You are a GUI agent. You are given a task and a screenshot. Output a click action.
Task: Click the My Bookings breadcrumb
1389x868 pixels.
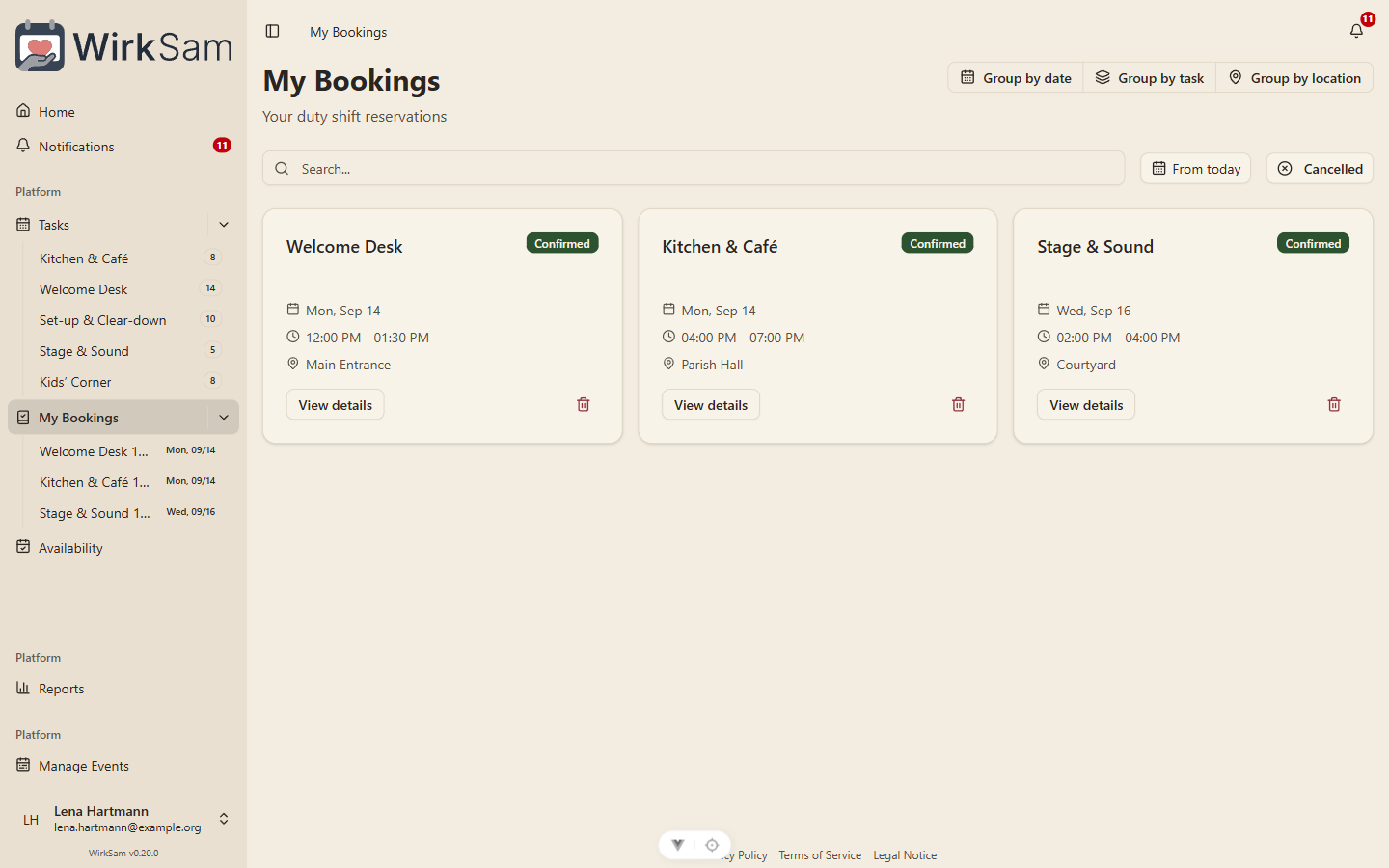click(x=348, y=32)
